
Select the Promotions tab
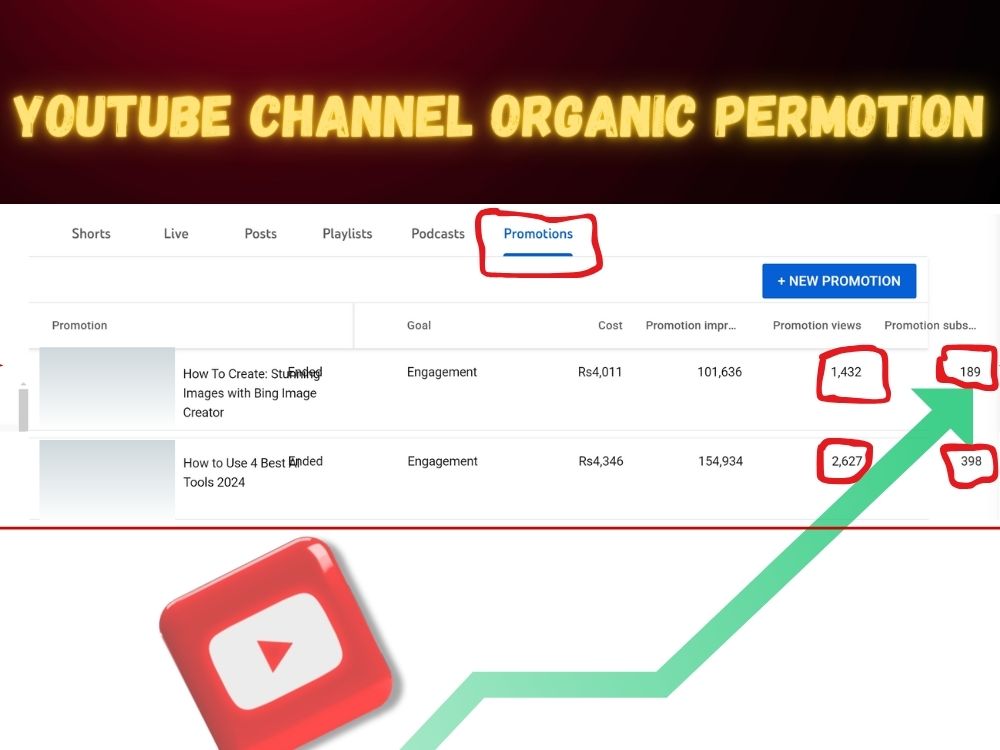click(538, 234)
